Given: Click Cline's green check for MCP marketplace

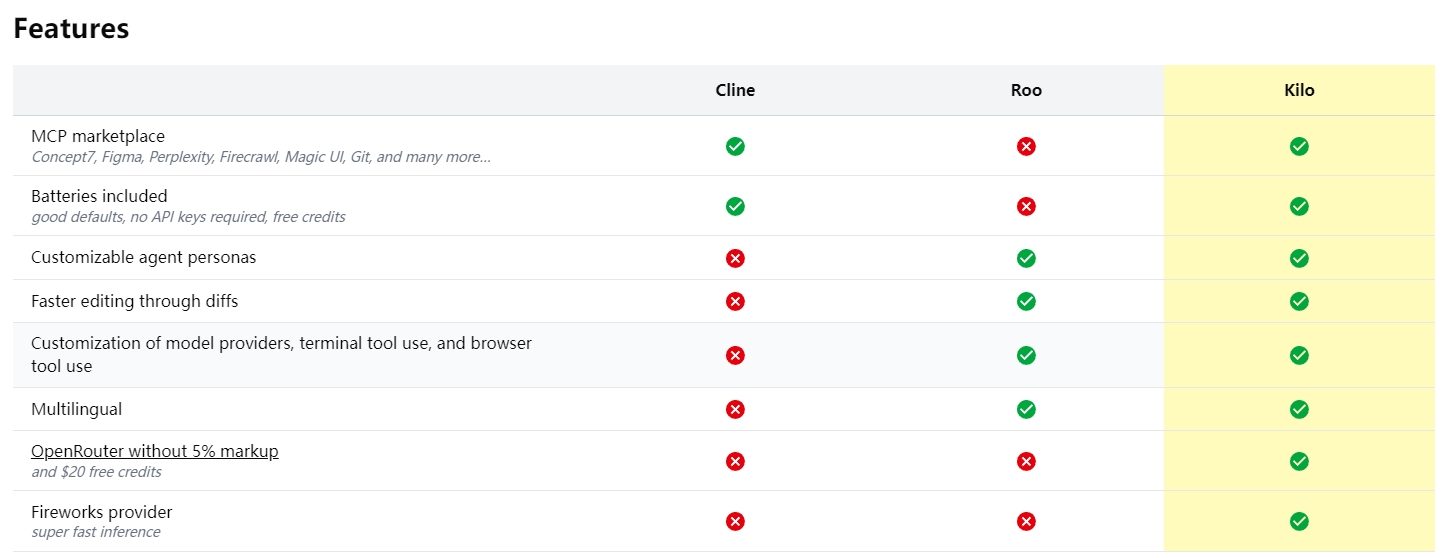Looking at the screenshot, I should click(735, 146).
